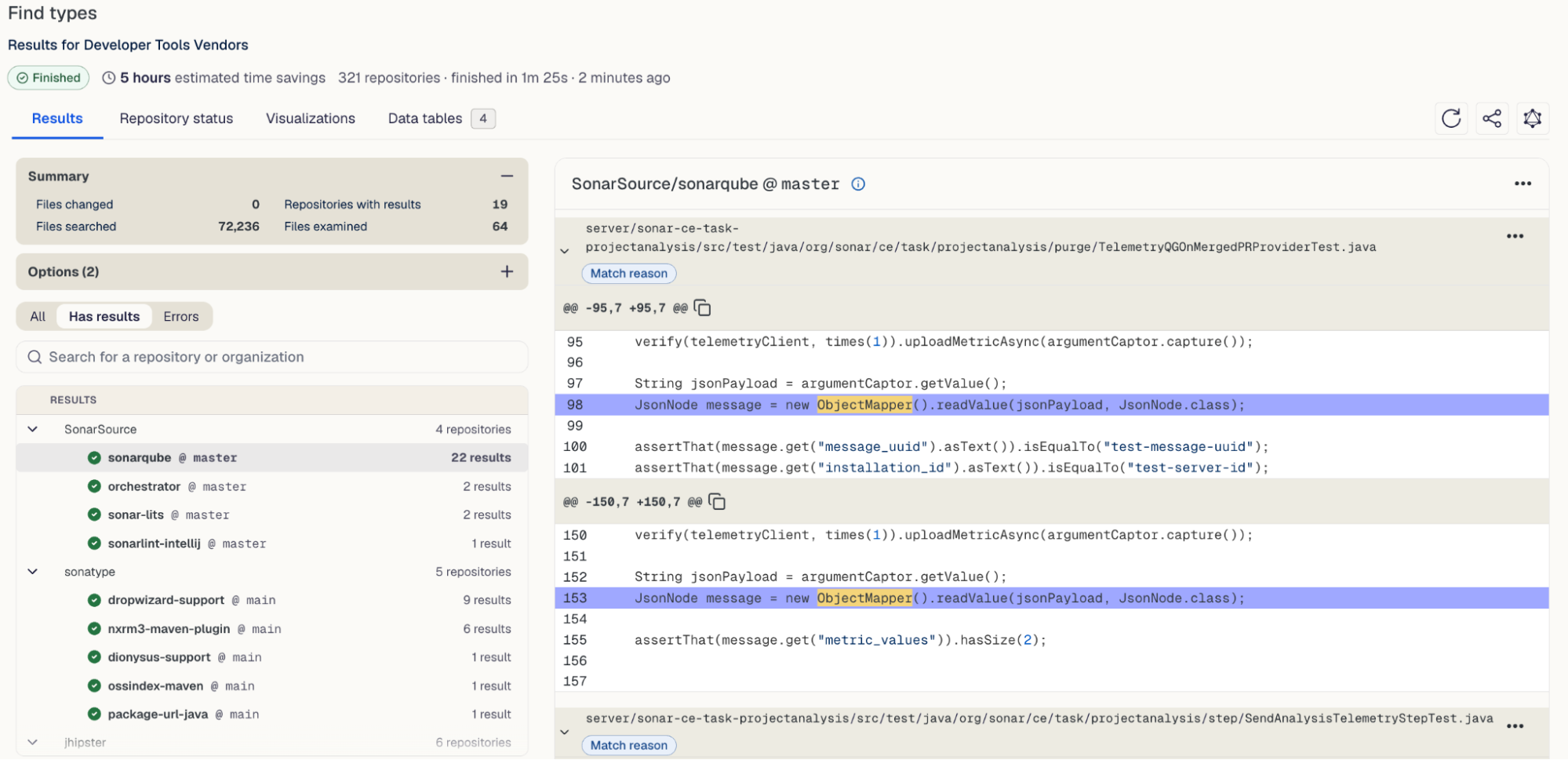Click the green check icon for dionysus-support
Screen dimensions: 1568x760
coord(94,657)
